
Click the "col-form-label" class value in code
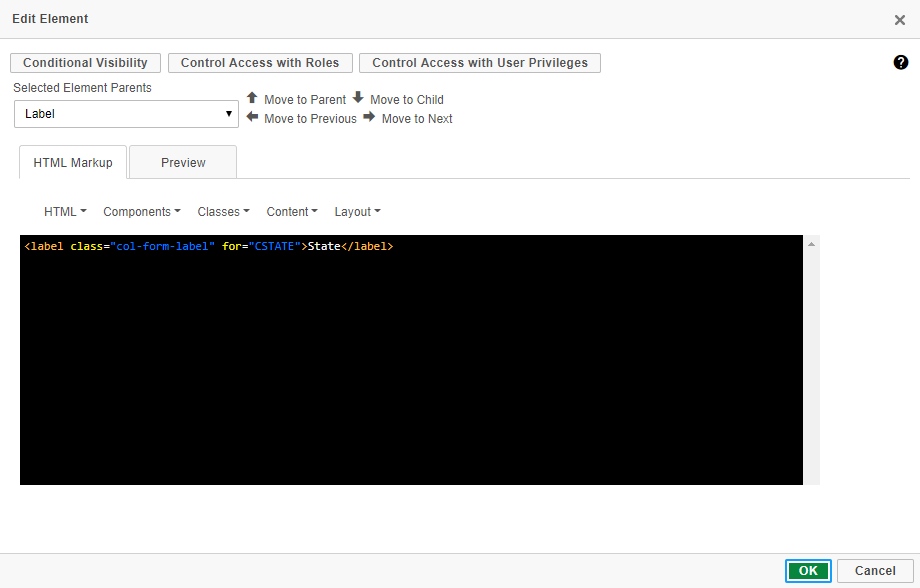pos(163,246)
